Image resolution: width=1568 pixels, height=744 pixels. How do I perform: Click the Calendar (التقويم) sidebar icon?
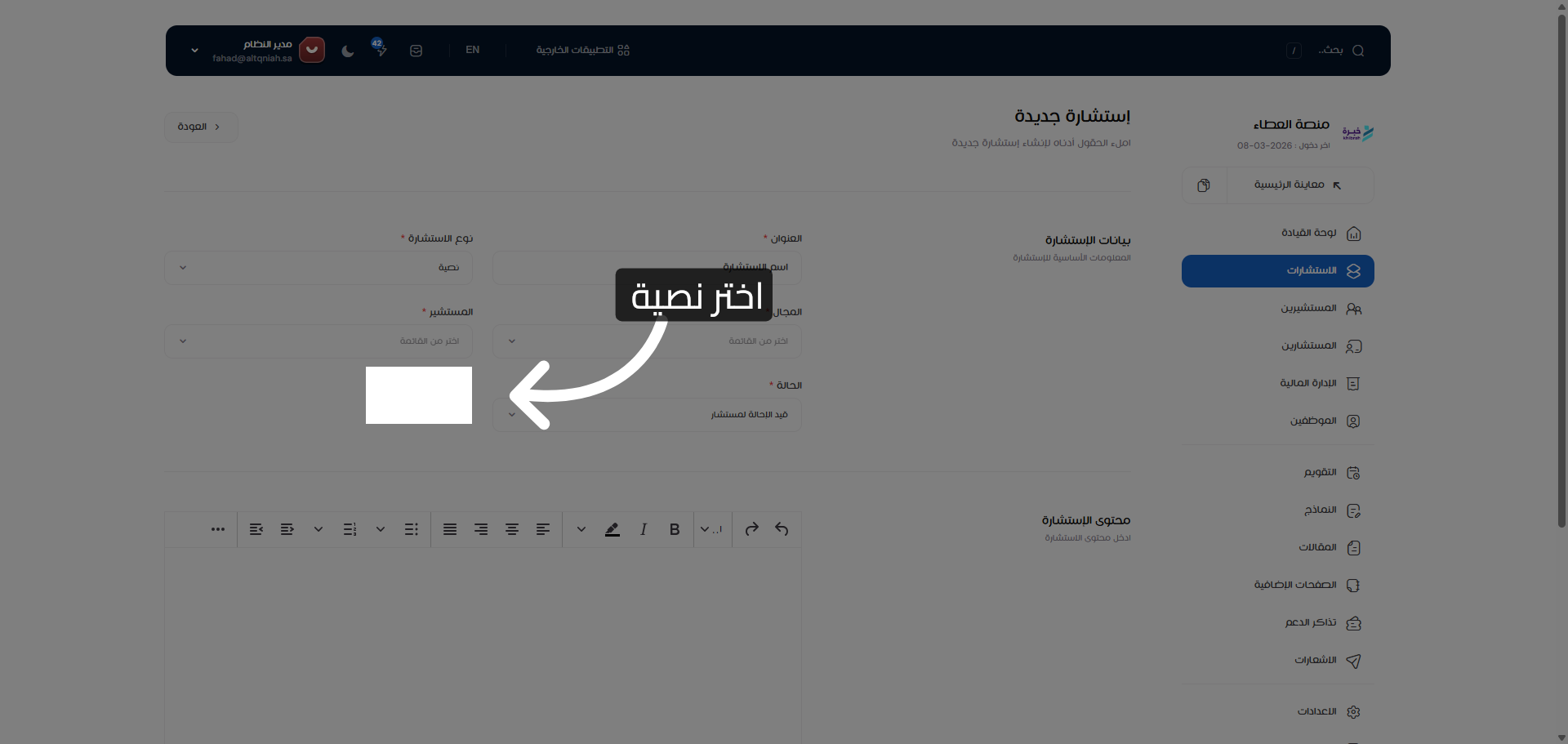[1353, 472]
